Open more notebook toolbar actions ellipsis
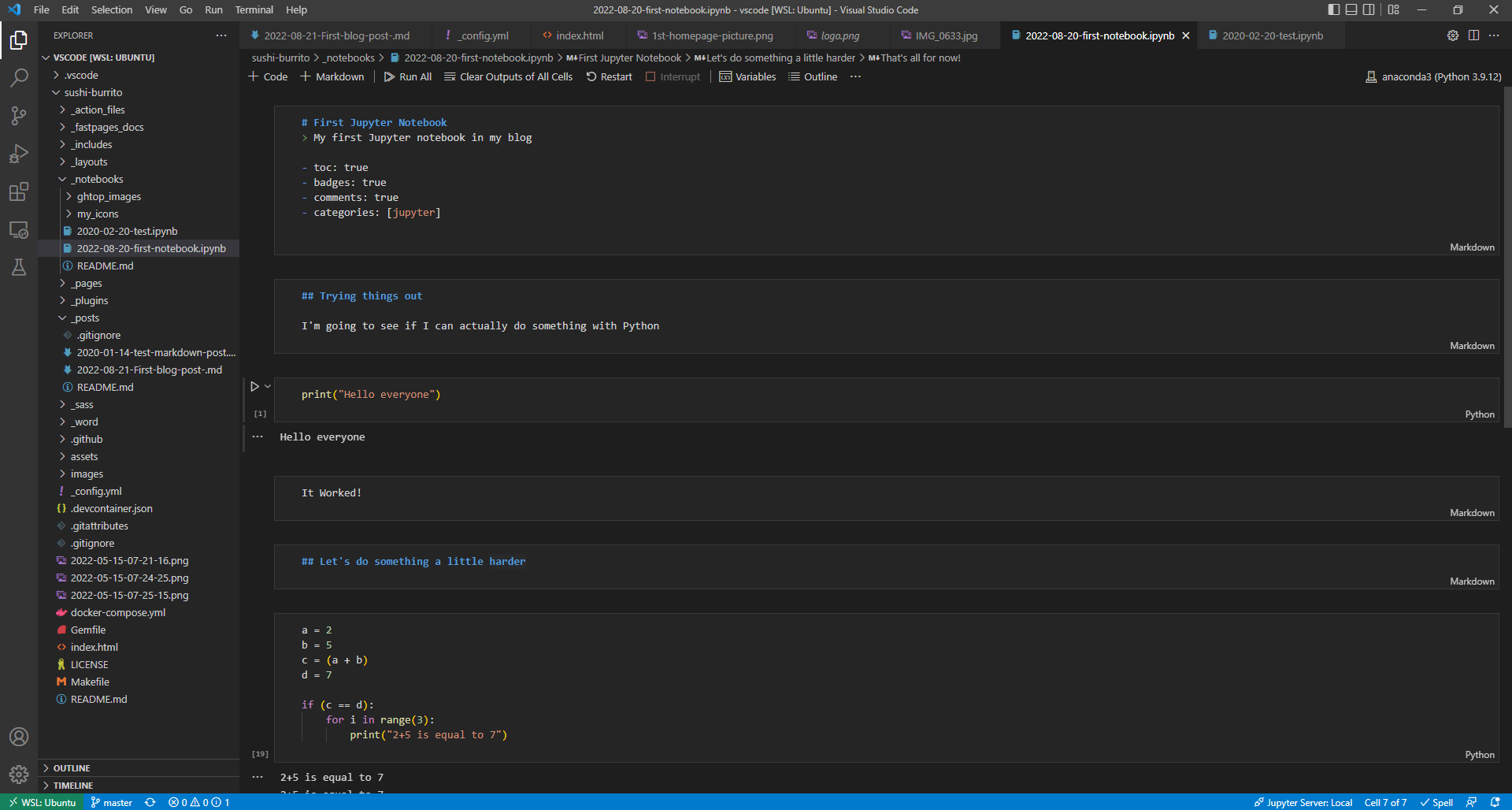Viewport: 1512px width, 810px height. (855, 76)
